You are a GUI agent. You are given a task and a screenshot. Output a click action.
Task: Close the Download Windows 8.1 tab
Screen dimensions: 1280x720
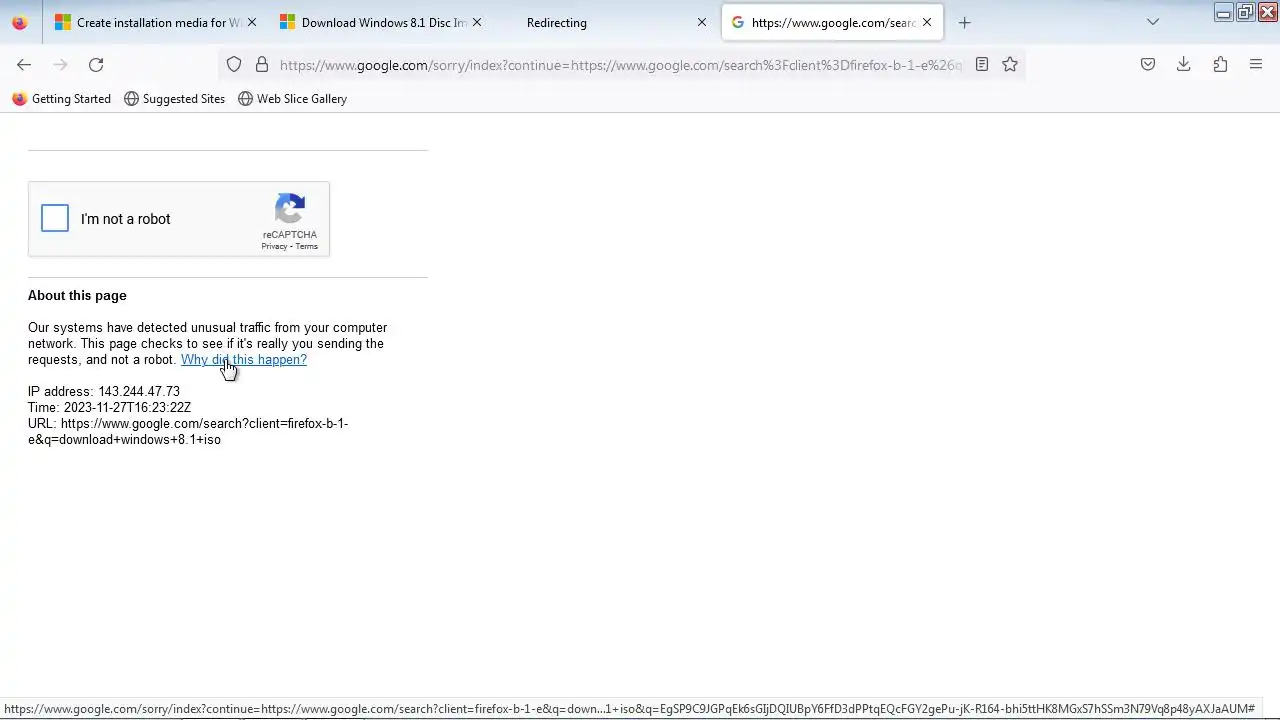[477, 22]
